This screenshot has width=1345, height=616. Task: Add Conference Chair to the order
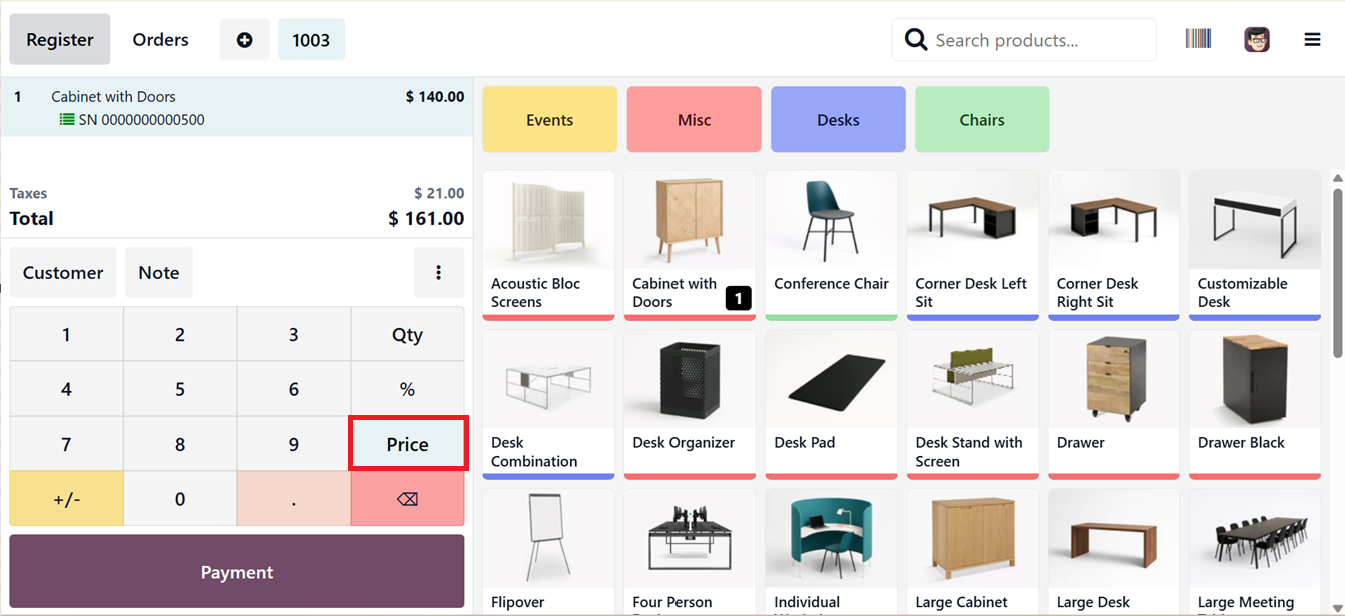click(x=831, y=245)
